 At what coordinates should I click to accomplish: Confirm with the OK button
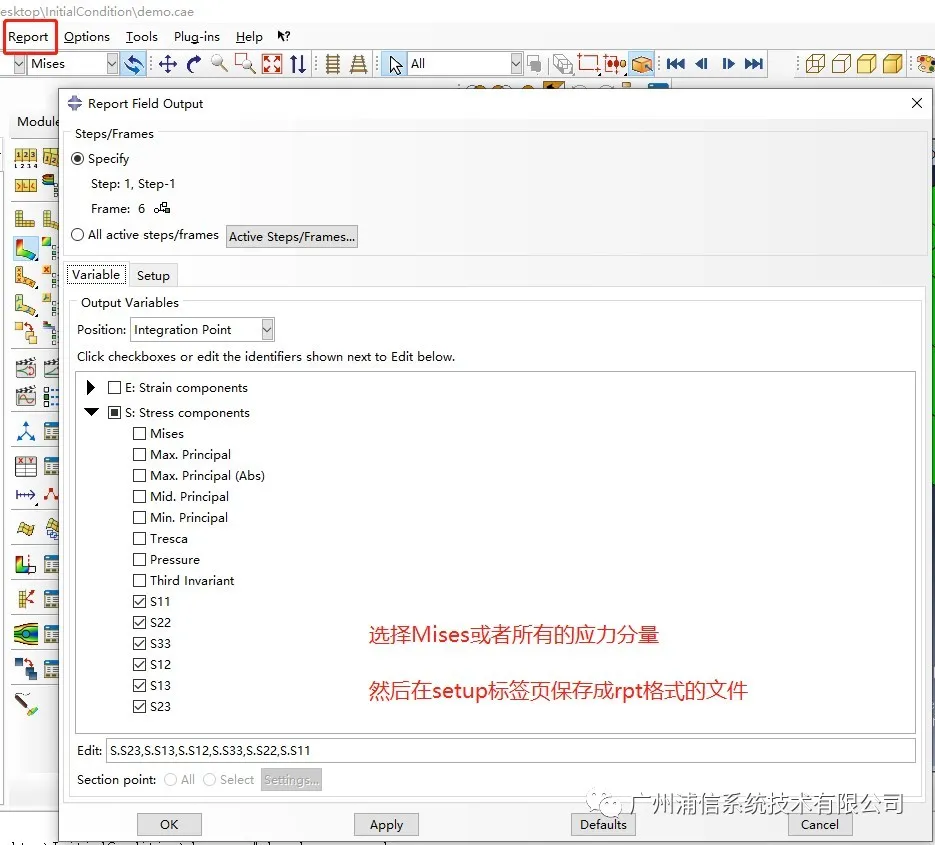coord(169,824)
